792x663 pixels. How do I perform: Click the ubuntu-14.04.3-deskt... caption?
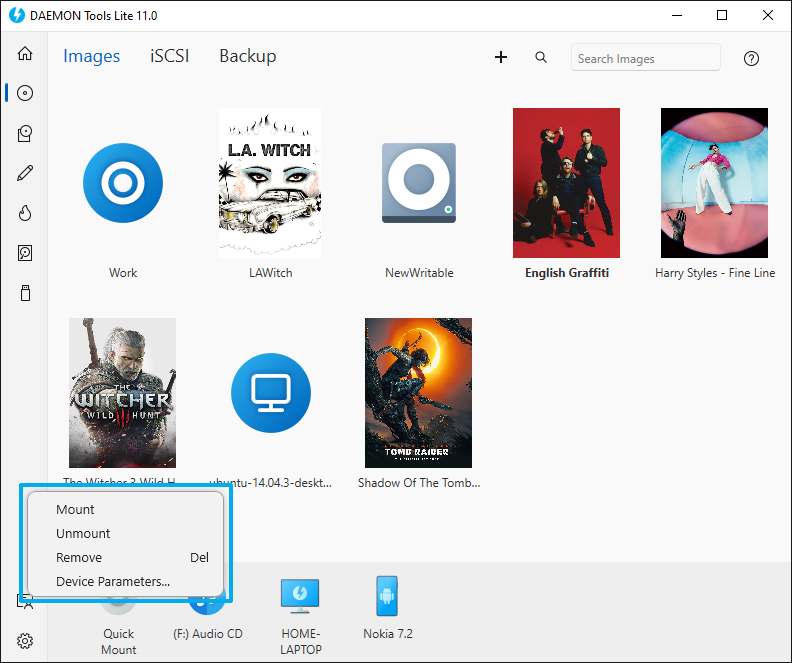coord(271,483)
